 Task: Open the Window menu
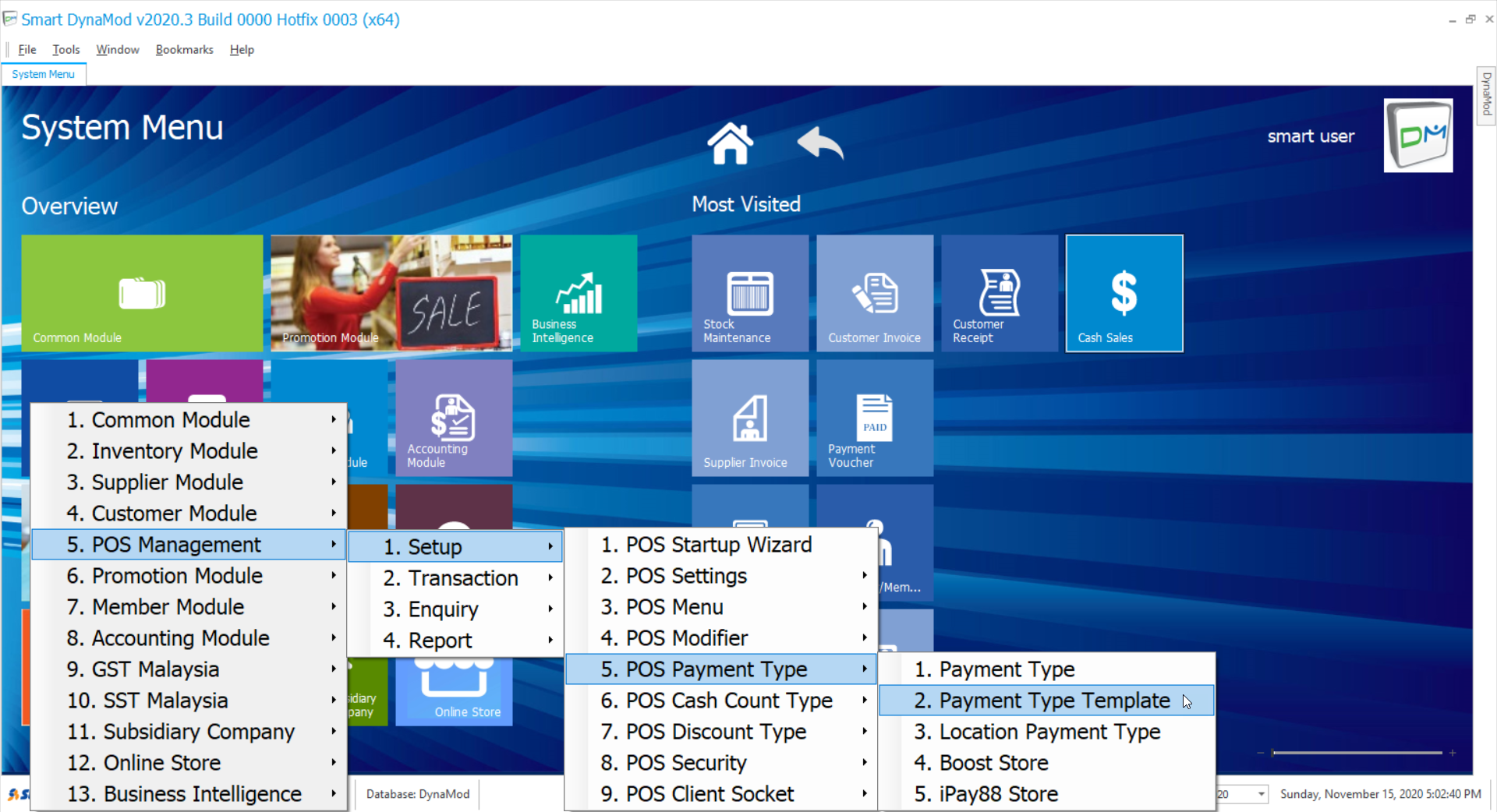tap(118, 49)
